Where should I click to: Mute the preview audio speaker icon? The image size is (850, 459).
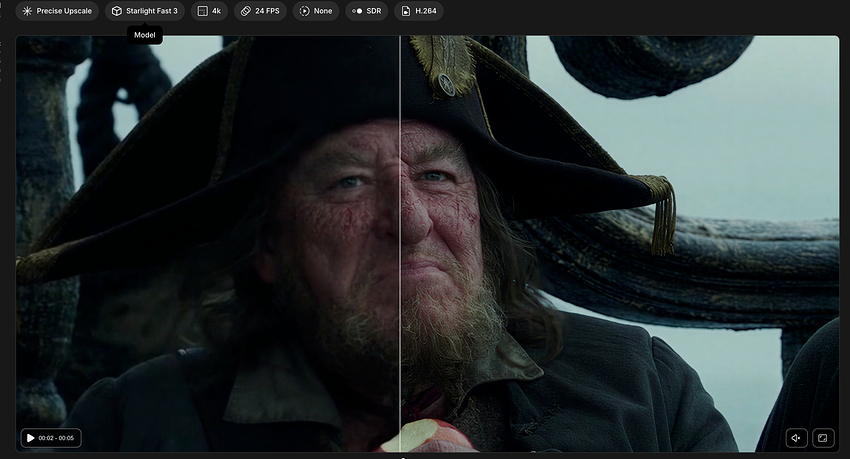(796, 438)
